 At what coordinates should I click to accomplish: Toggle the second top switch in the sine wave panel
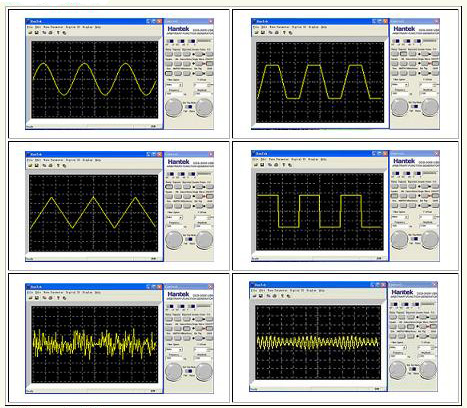[x=181, y=41]
